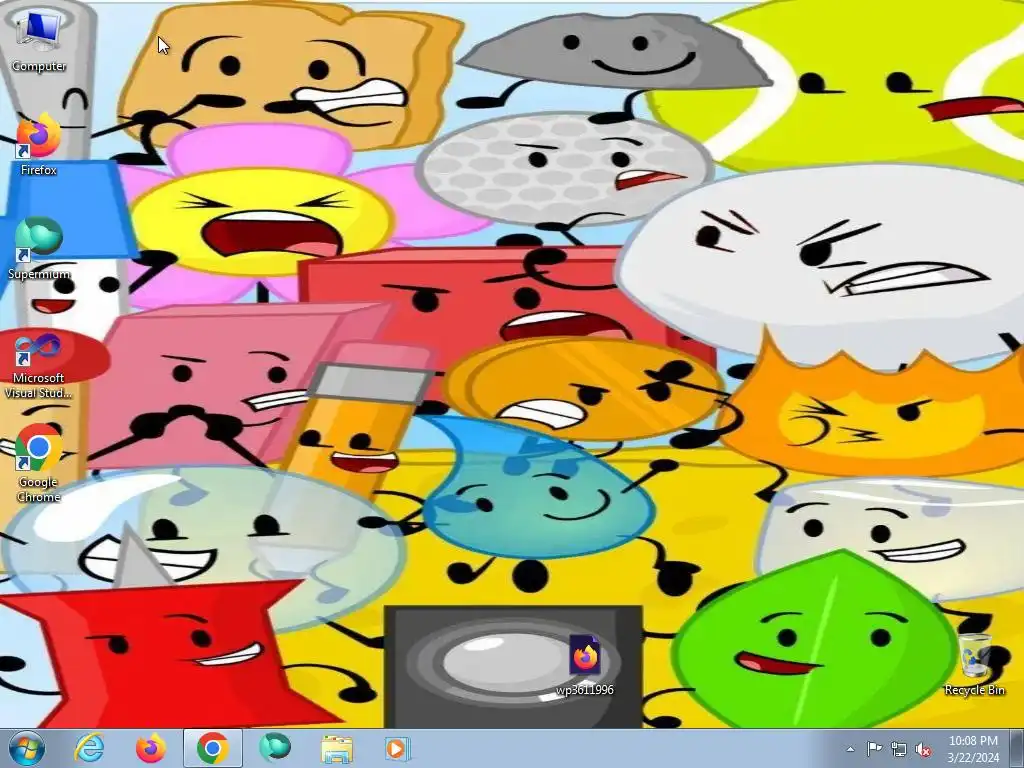Launch Firefox from the taskbar
The width and height of the screenshot is (1024, 768).
tap(151, 748)
